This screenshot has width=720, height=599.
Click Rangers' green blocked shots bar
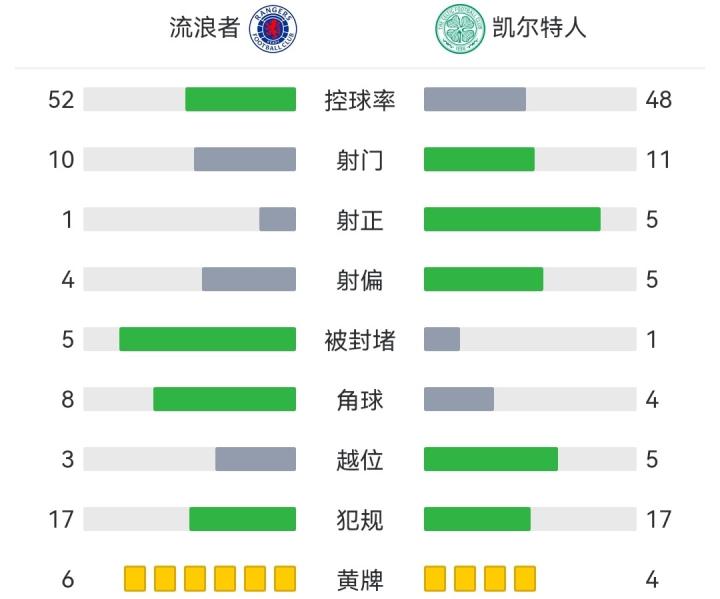[x=207, y=339]
